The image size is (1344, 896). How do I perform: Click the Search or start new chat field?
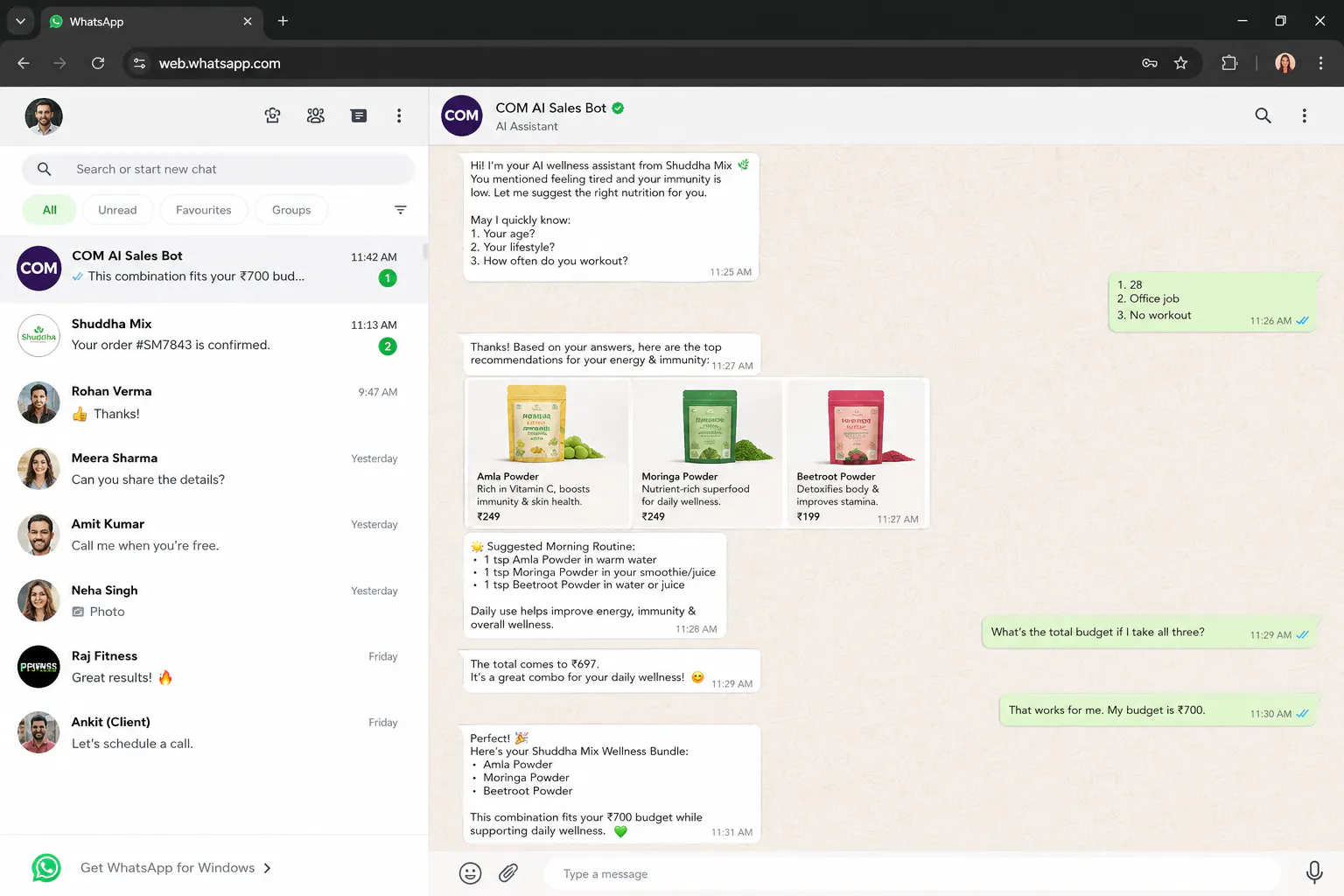tap(219, 169)
